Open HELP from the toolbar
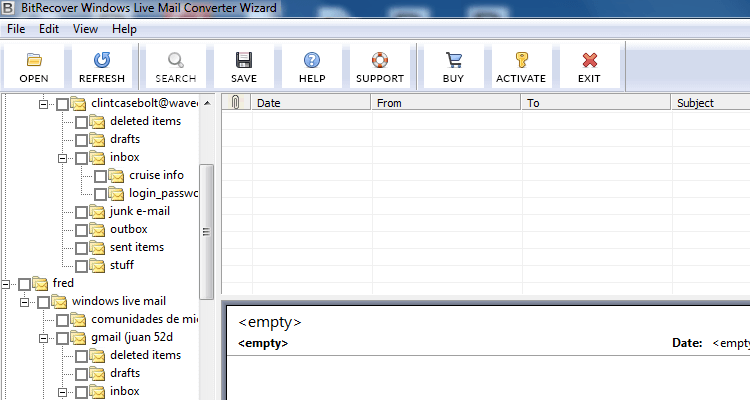This screenshot has width=750, height=400. point(312,67)
